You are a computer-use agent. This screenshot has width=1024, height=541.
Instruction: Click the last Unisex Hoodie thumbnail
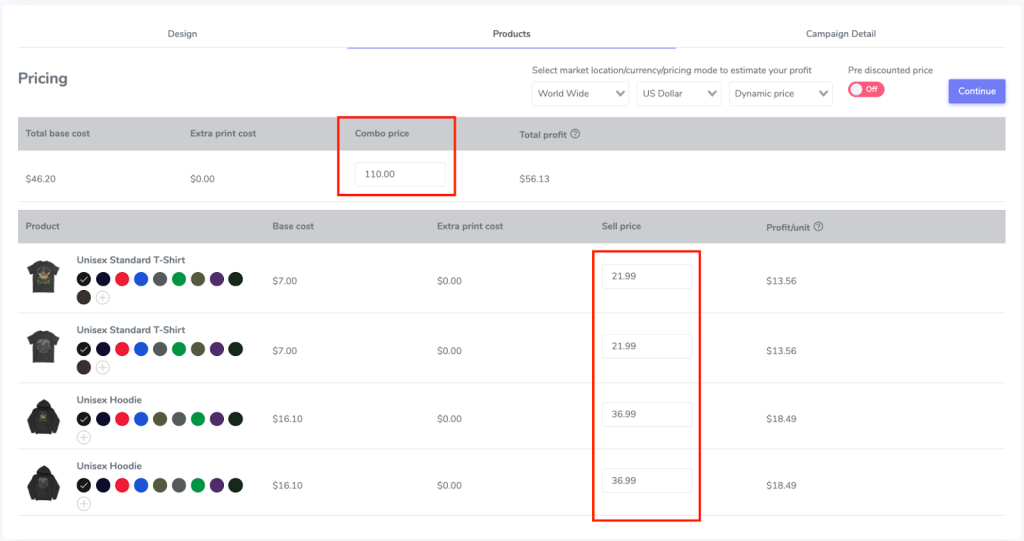point(43,484)
